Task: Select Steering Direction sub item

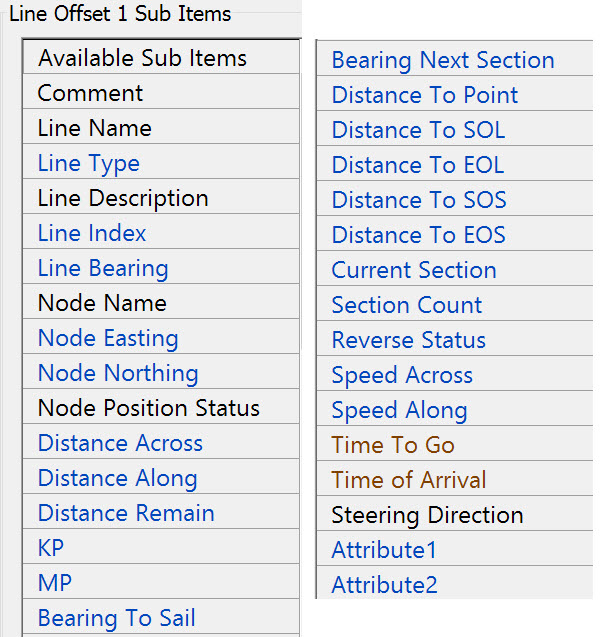Action: click(428, 515)
